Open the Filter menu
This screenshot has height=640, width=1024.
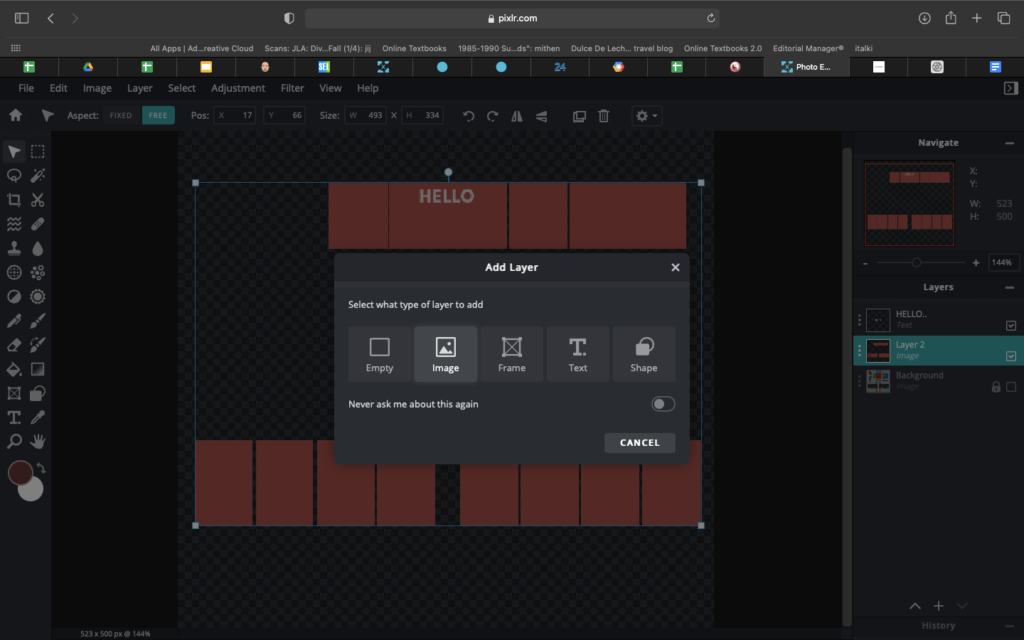tap(292, 88)
